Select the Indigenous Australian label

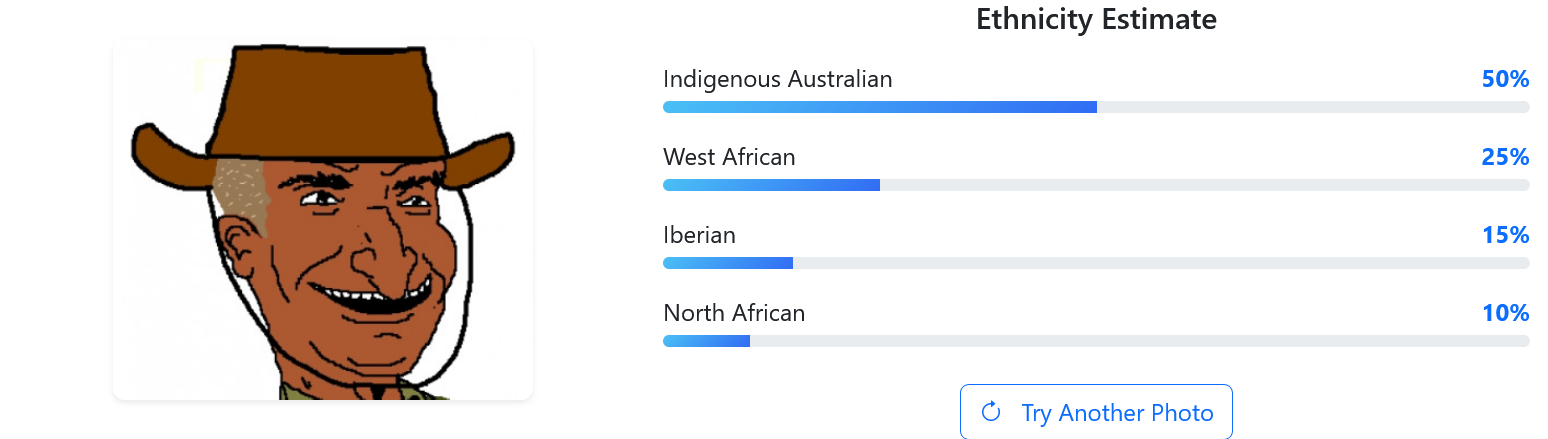(x=777, y=79)
